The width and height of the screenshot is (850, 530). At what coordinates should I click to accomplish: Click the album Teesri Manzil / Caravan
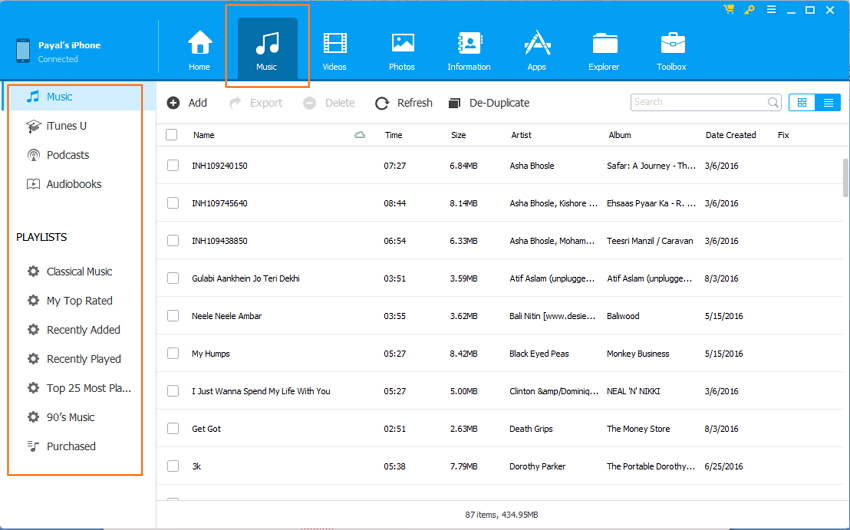click(x=650, y=241)
